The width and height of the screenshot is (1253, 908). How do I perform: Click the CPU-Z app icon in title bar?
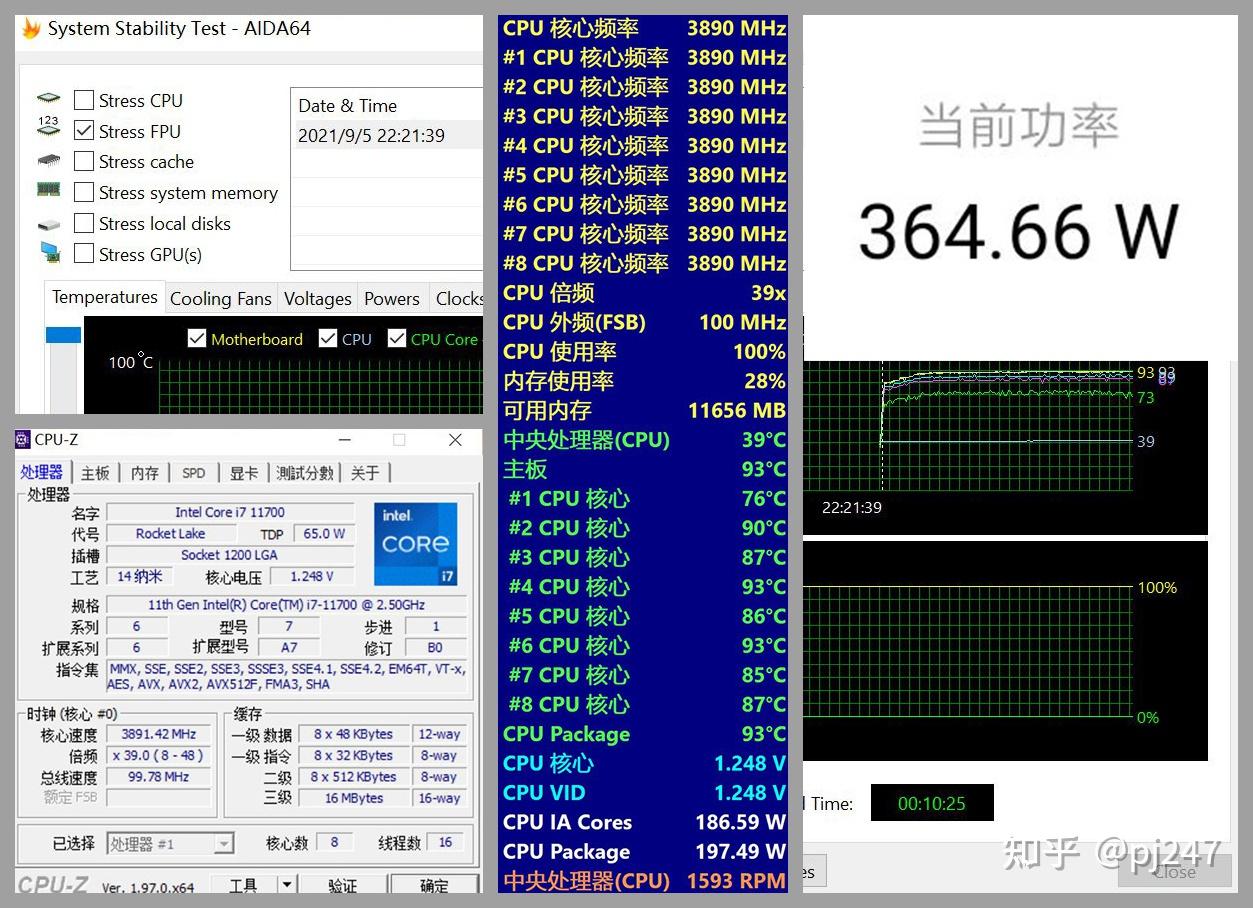[23, 440]
